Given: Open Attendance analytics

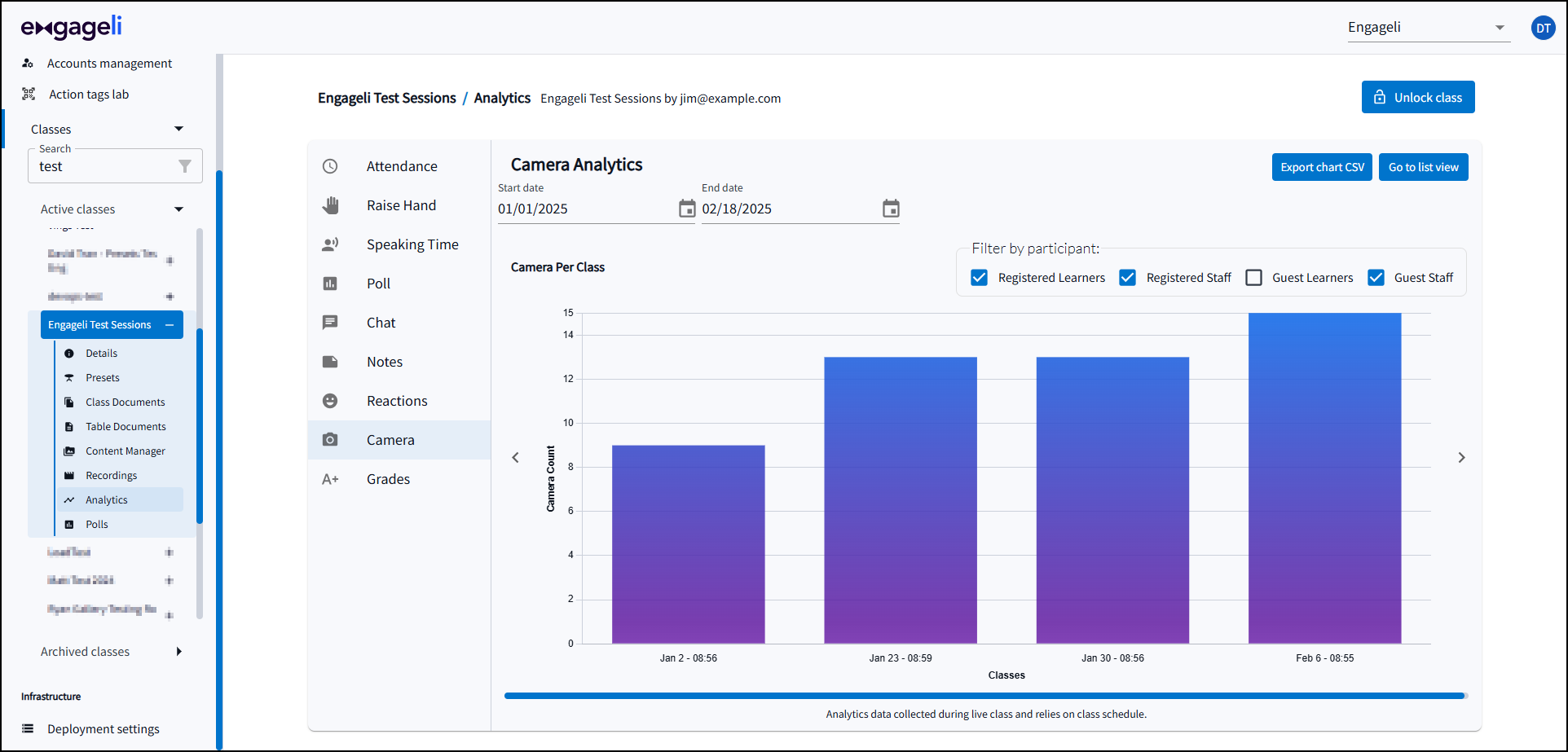Looking at the screenshot, I should pos(399,166).
